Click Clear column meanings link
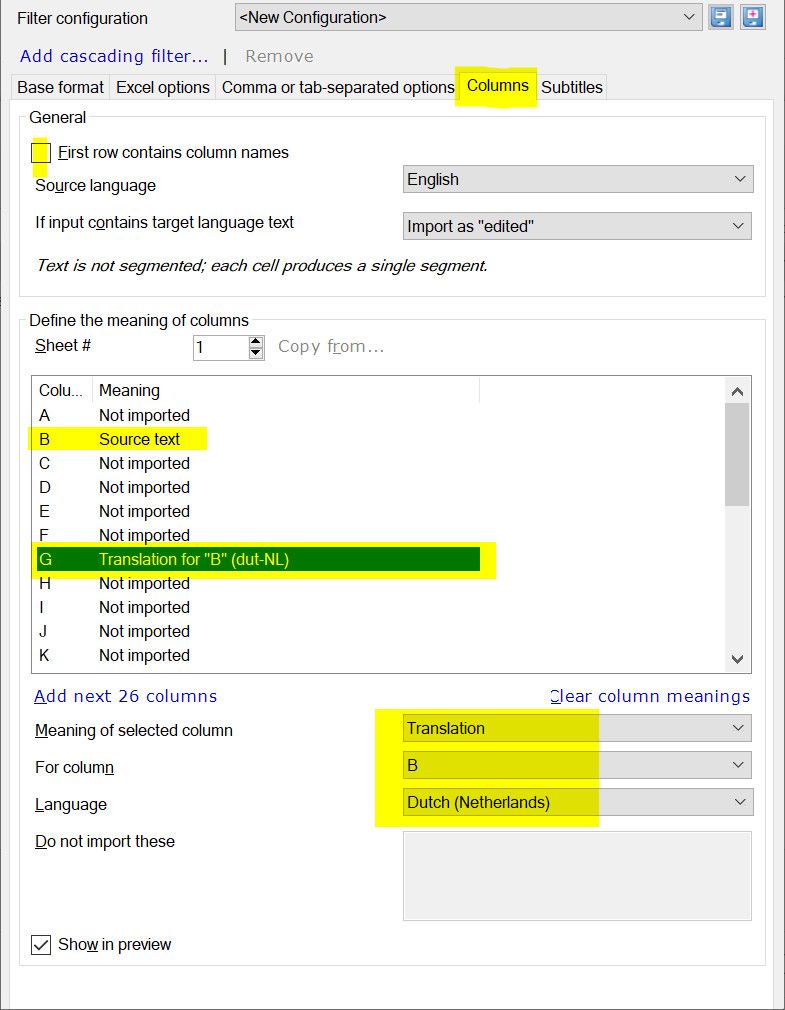This screenshot has height=1010, width=785. point(650,696)
